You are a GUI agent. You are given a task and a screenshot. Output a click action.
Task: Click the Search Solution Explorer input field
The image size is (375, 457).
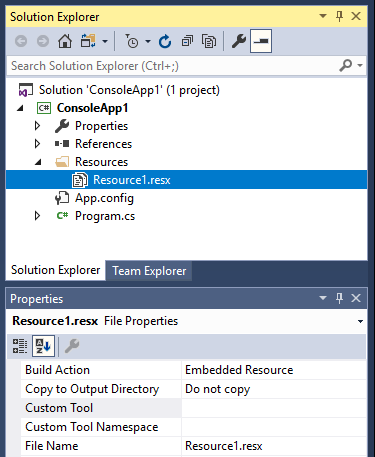pos(172,66)
